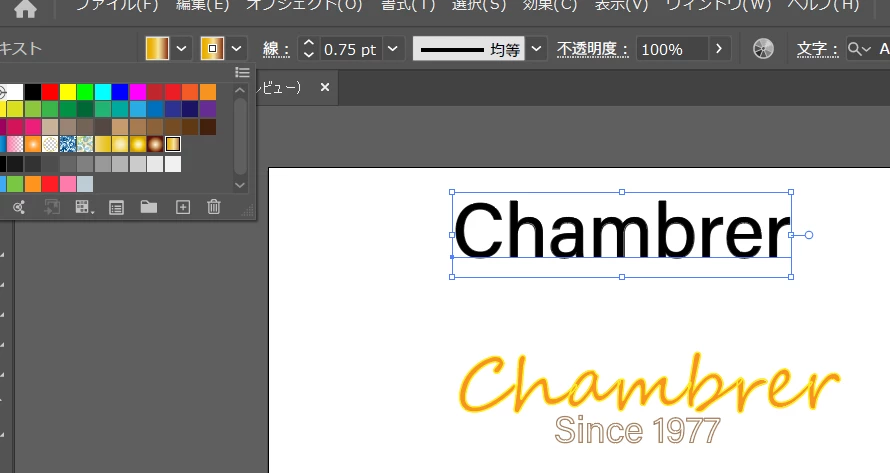Viewport: 890px width, 473px height.
Task: Select the light pink swatch in bottom row
Action: (68, 184)
